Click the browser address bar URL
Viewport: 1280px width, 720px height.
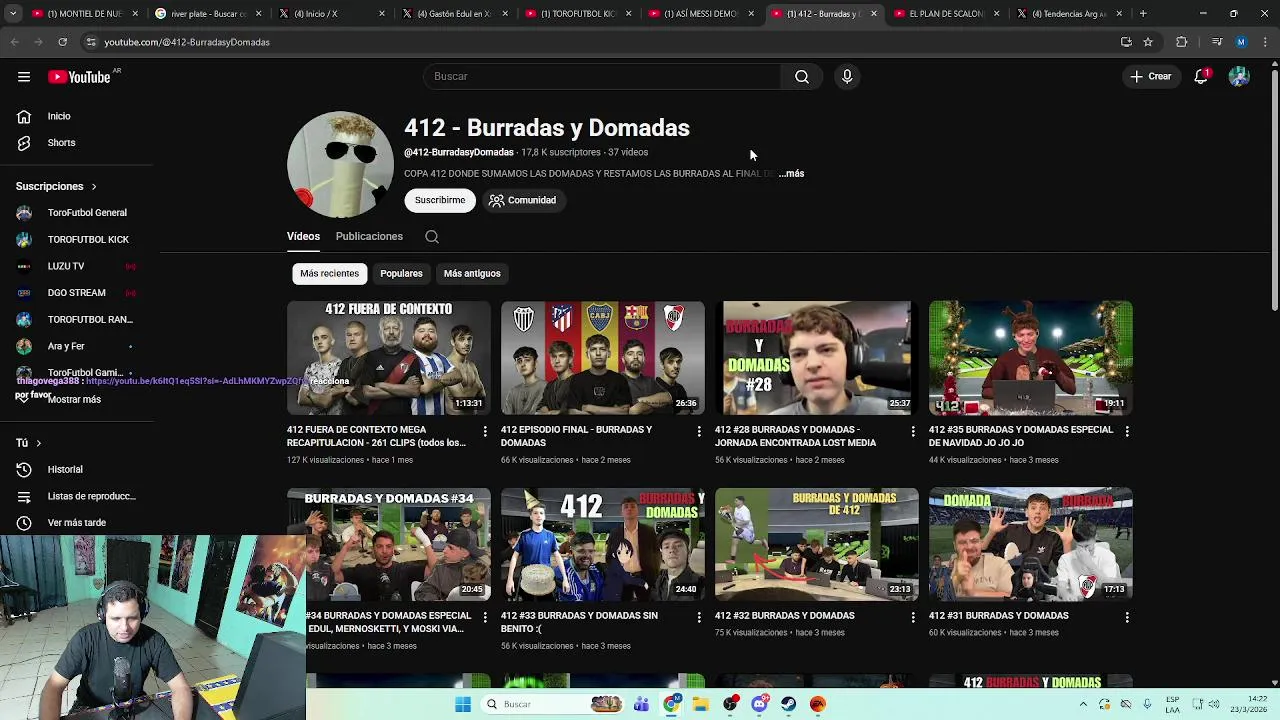click(187, 42)
